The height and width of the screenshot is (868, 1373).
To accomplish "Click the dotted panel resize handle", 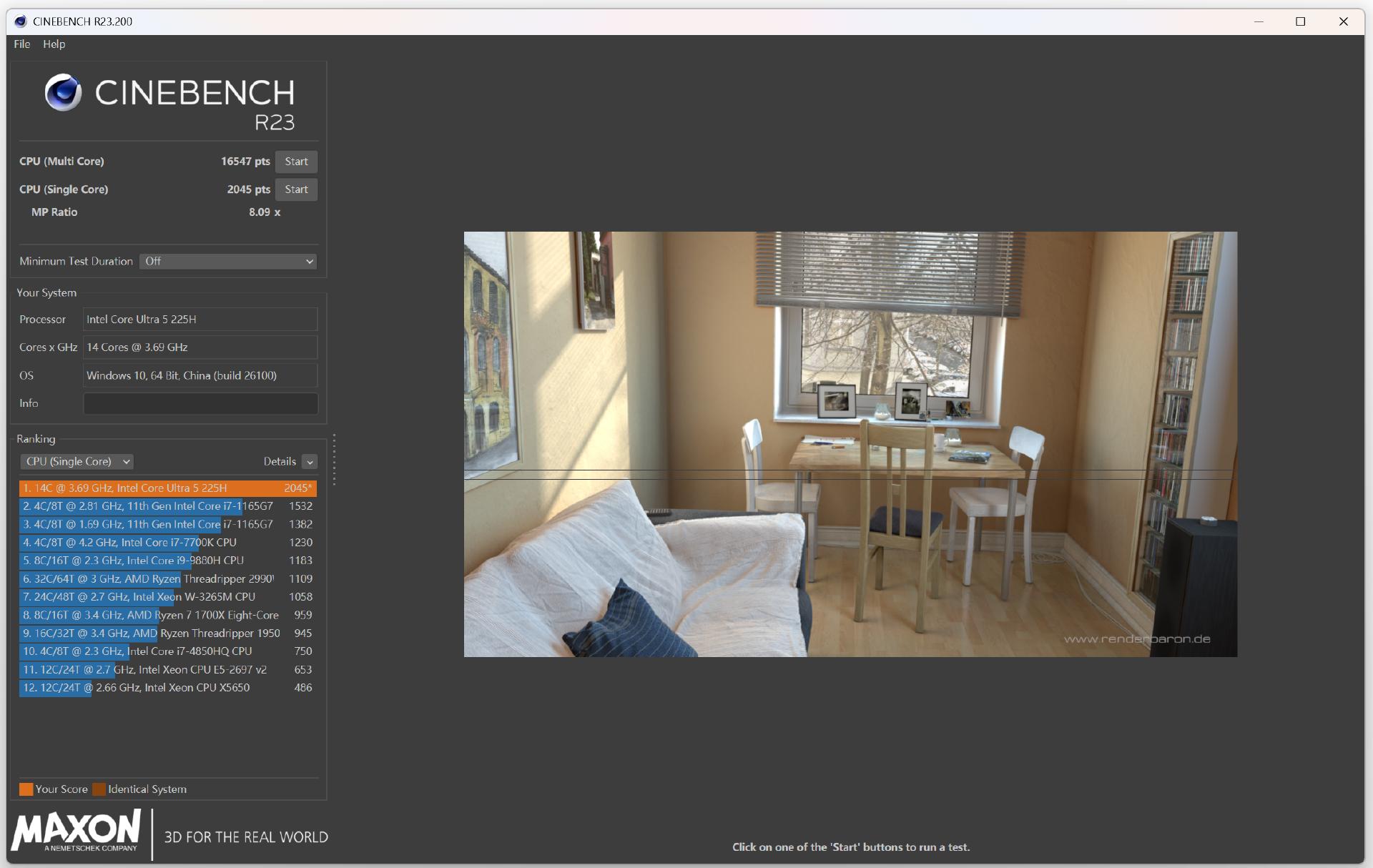I will coord(334,460).
